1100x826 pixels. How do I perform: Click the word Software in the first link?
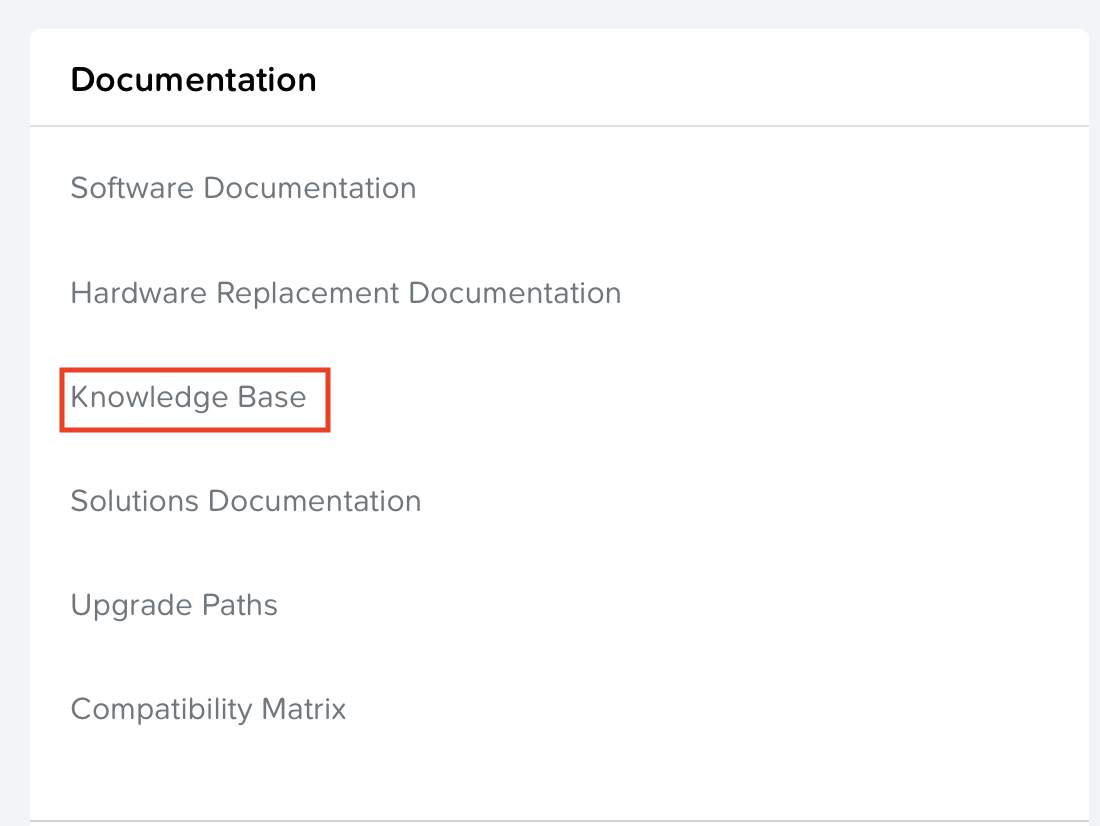(x=132, y=188)
